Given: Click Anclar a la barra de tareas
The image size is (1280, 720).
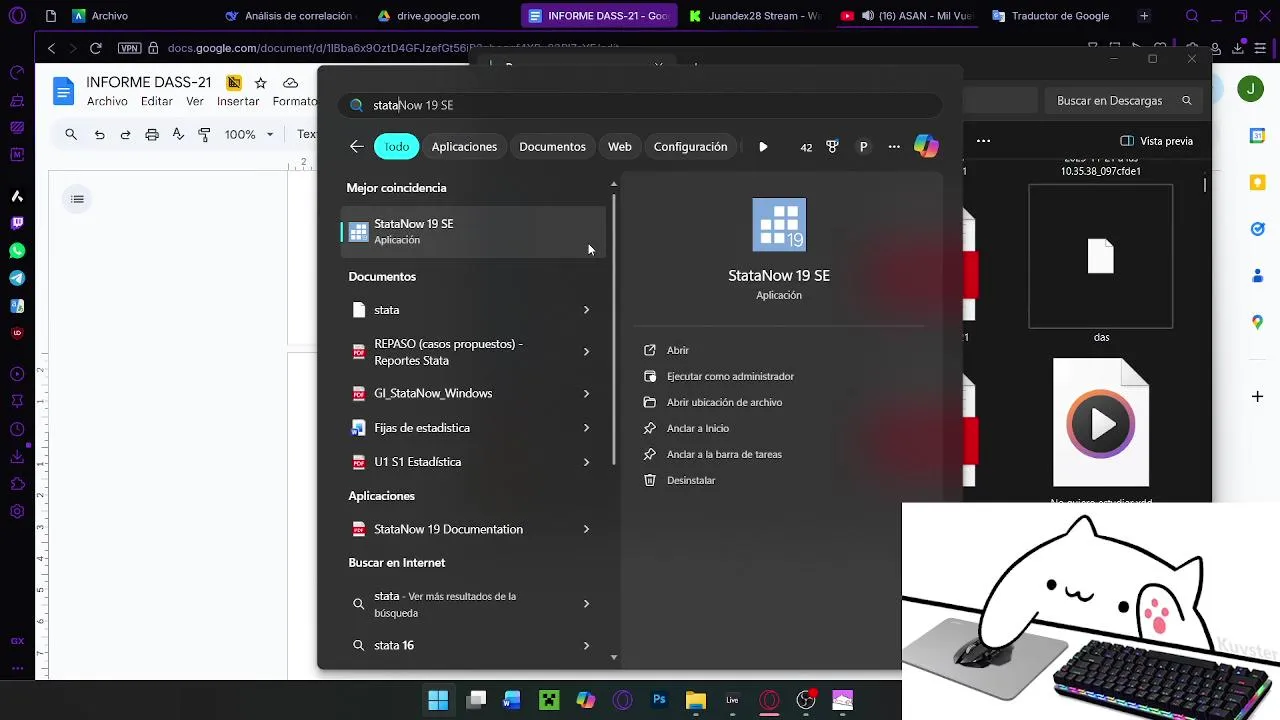Looking at the screenshot, I should tap(724, 454).
